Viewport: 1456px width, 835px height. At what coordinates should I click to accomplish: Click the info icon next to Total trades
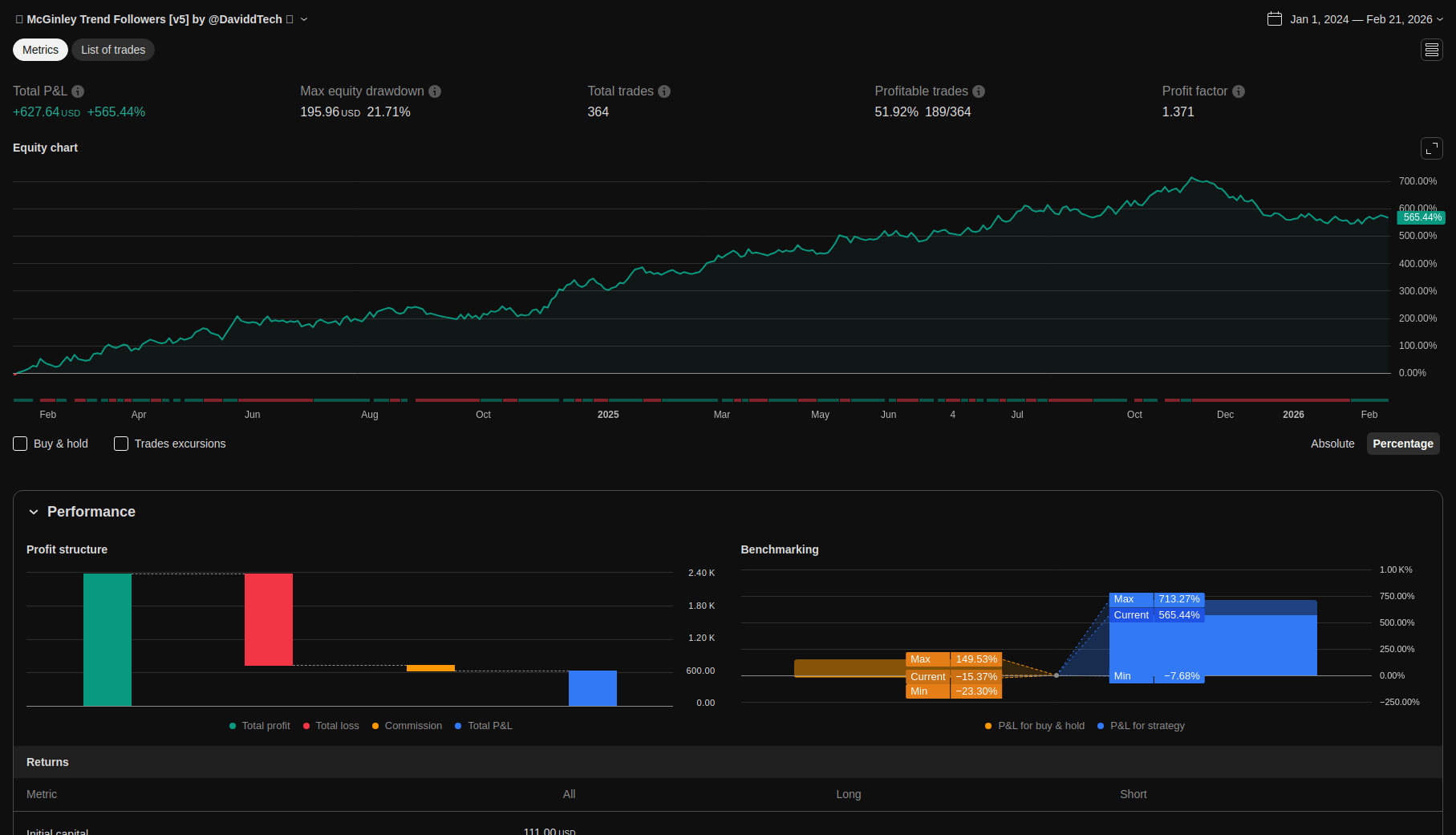pyautogui.click(x=664, y=91)
